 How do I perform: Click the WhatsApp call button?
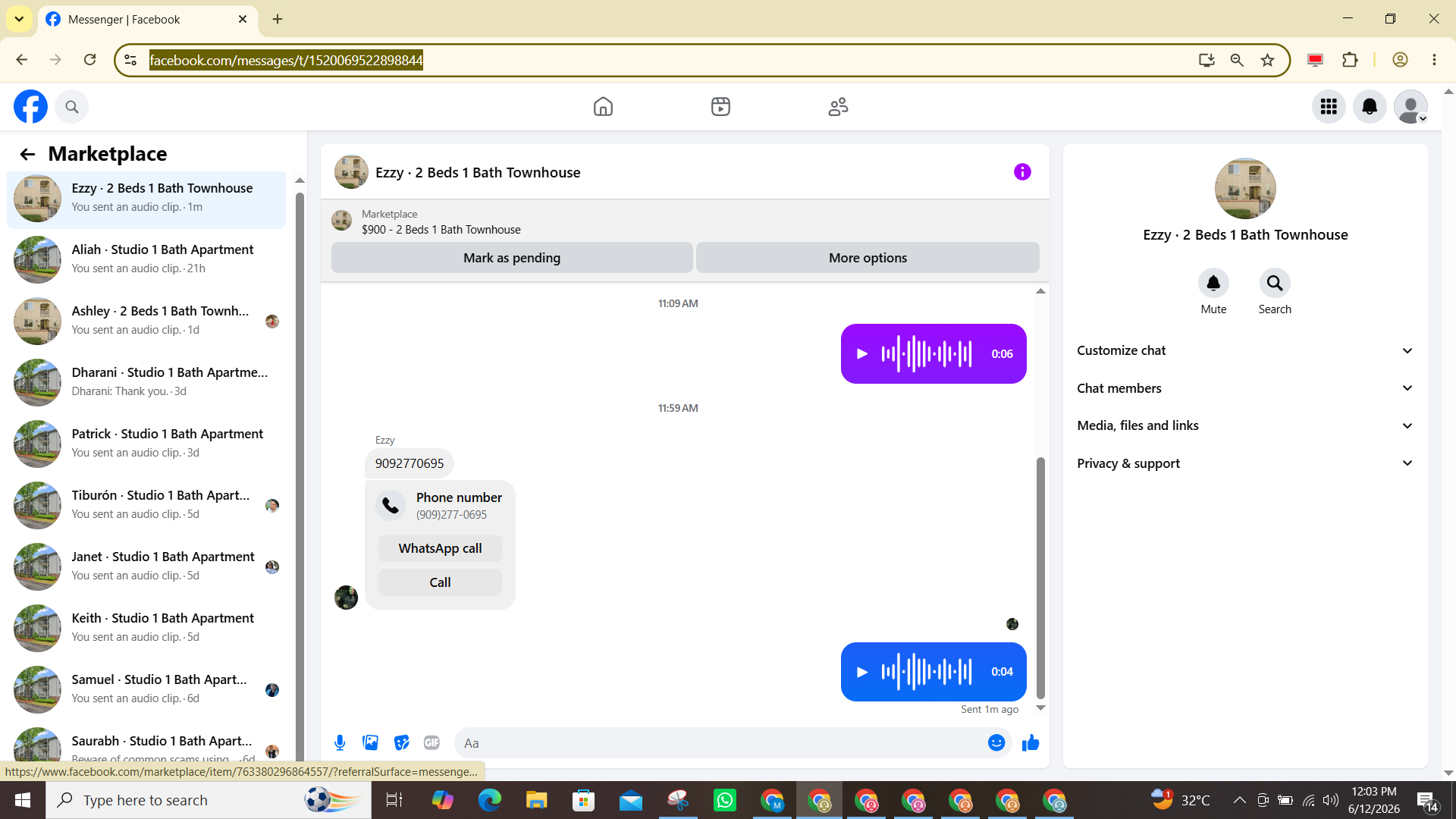point(440,548)
